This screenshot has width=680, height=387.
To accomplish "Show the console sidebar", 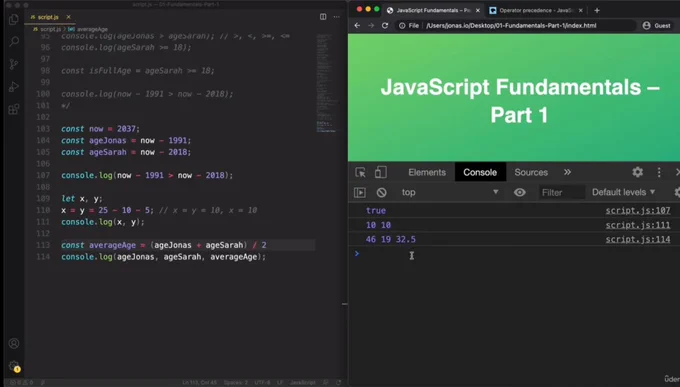I will [360, 192].
